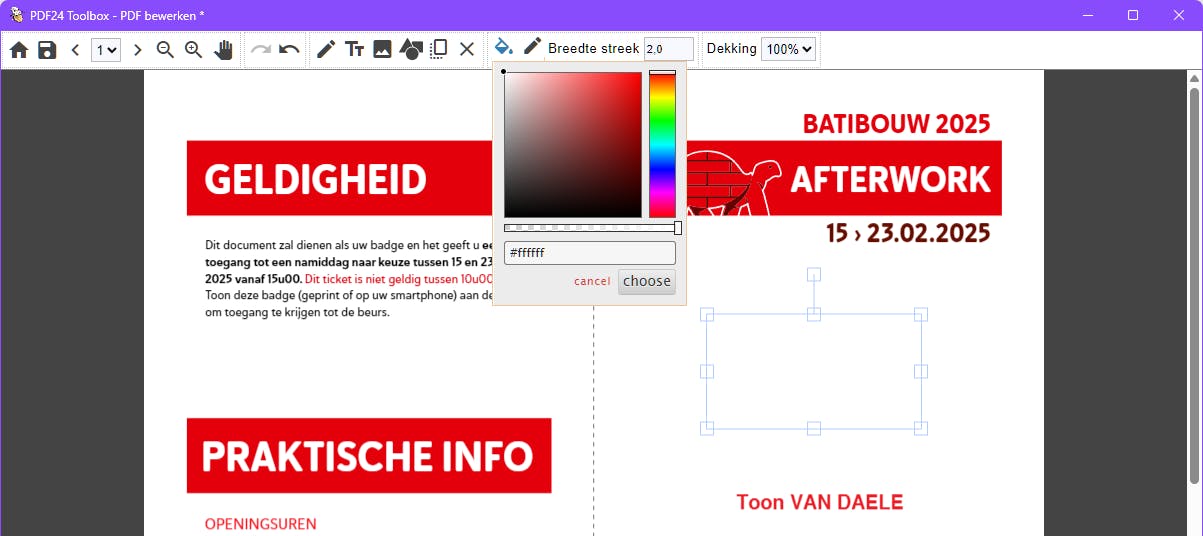Activate the hand pan tool
This screenshot has width=1203, height=536.
click(x=224, y=50)
